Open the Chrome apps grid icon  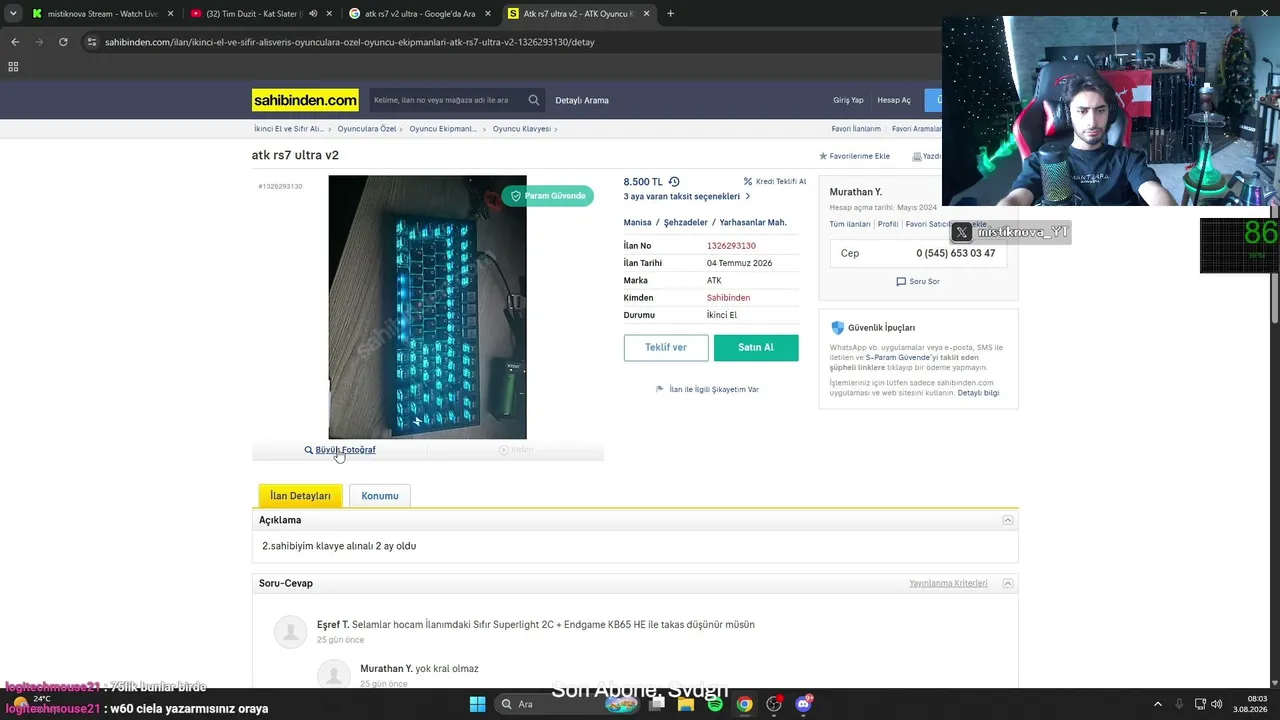coord(13,67)
